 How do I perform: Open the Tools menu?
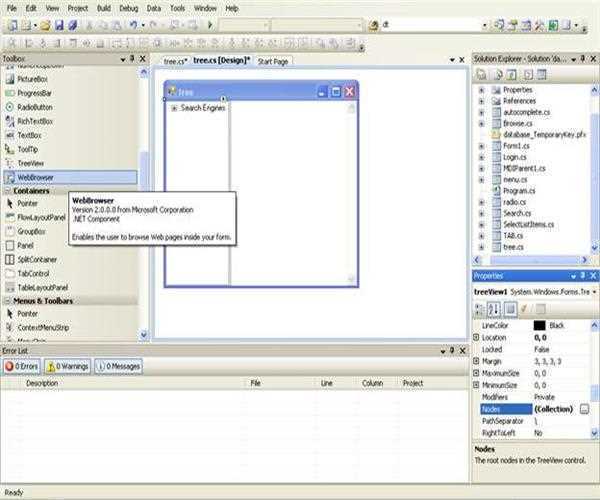(x=178, y=8)
